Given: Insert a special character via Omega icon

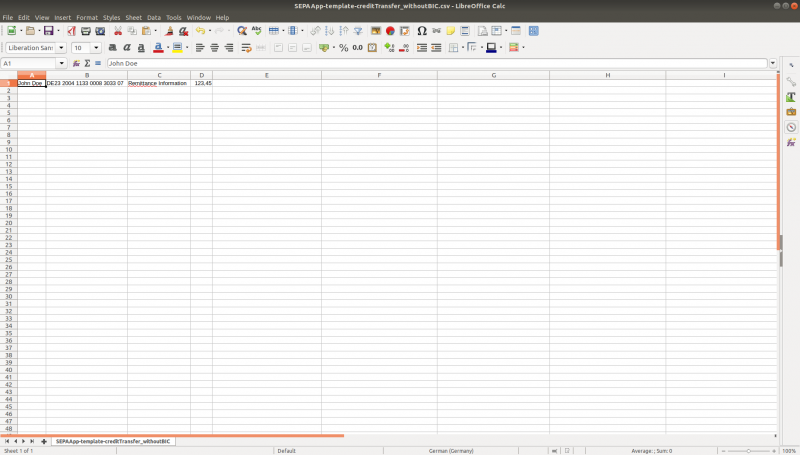Looking at the screenshot, I should pyautogui.click(x=422, y=31).
